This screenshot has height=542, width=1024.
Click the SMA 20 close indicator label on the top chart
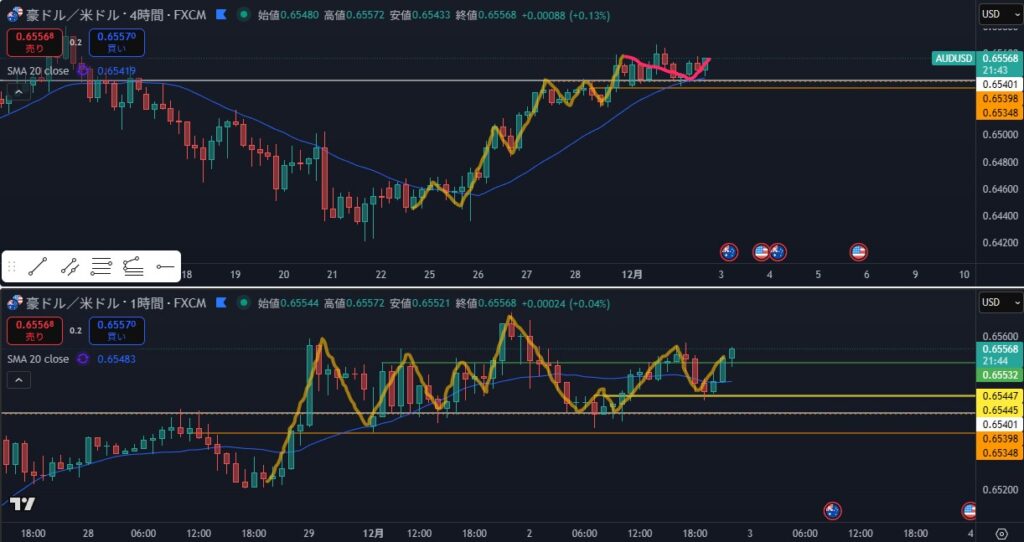click(x=38, y=71)
